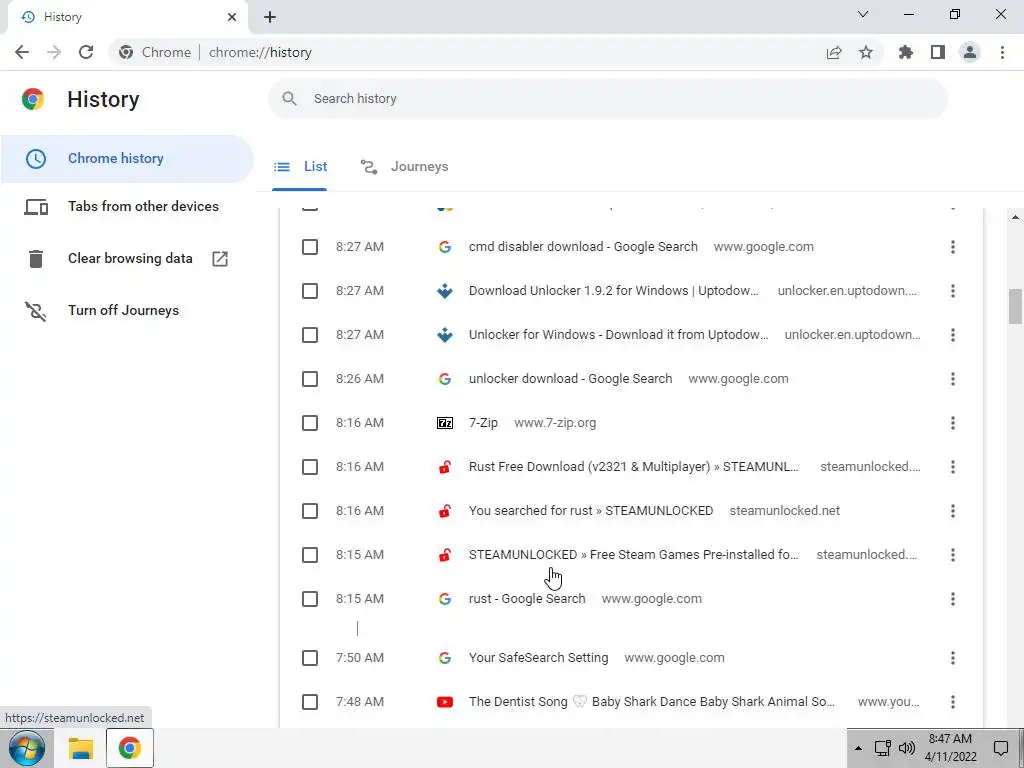Click the magnifier icon in Search history
1024x768 pixels.
(x=289, y=99)
